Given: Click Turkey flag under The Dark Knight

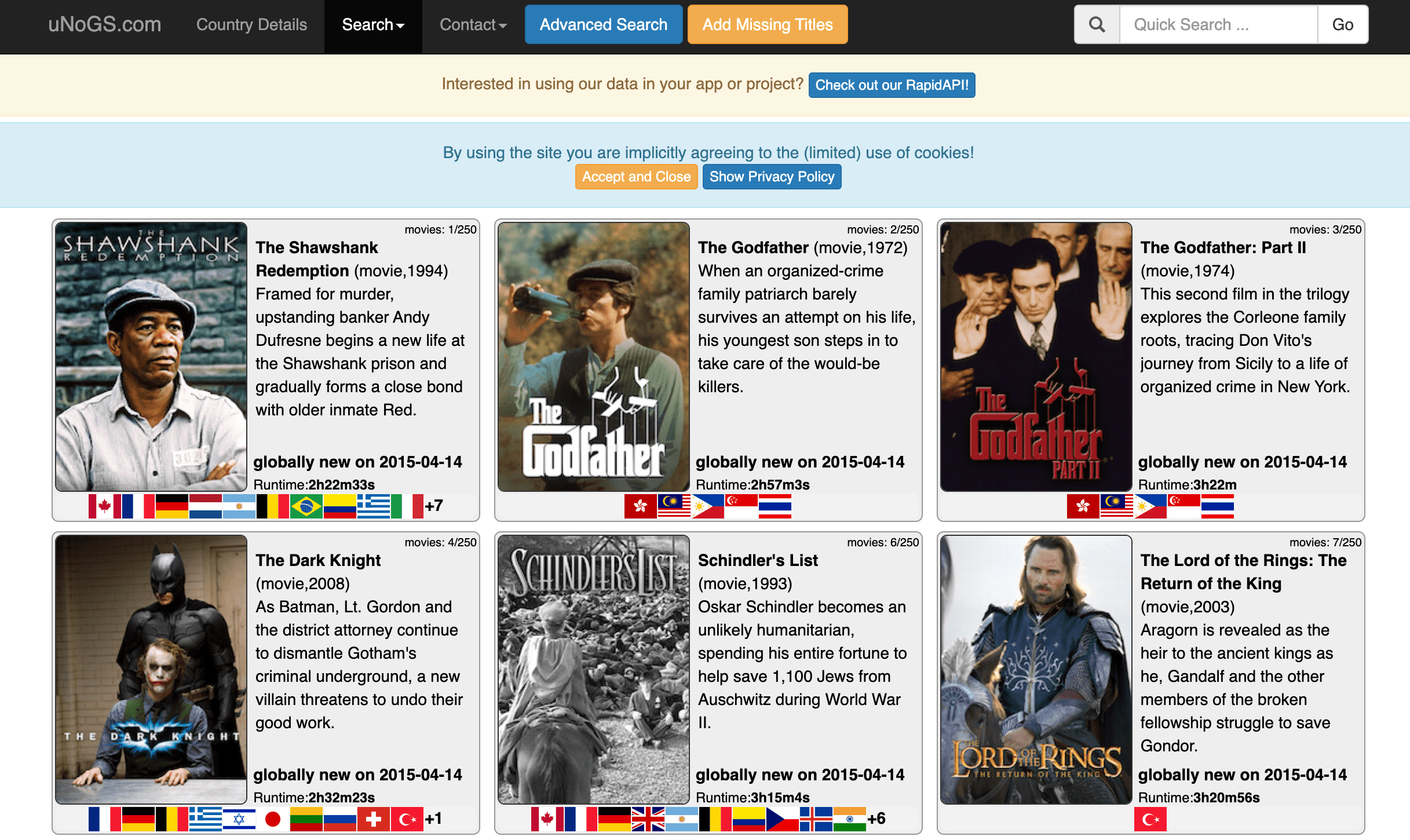Looking at the screenshot, I should (407, 819).
